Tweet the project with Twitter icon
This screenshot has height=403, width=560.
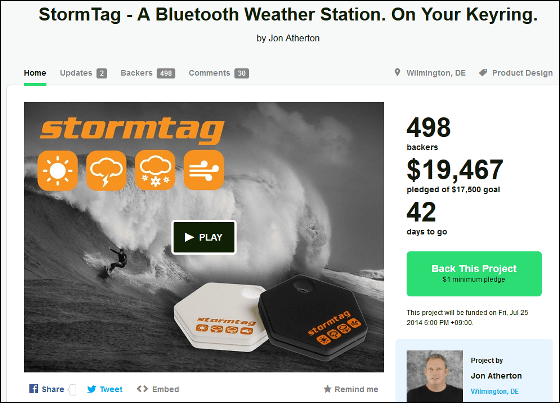(x=91, y=389)
